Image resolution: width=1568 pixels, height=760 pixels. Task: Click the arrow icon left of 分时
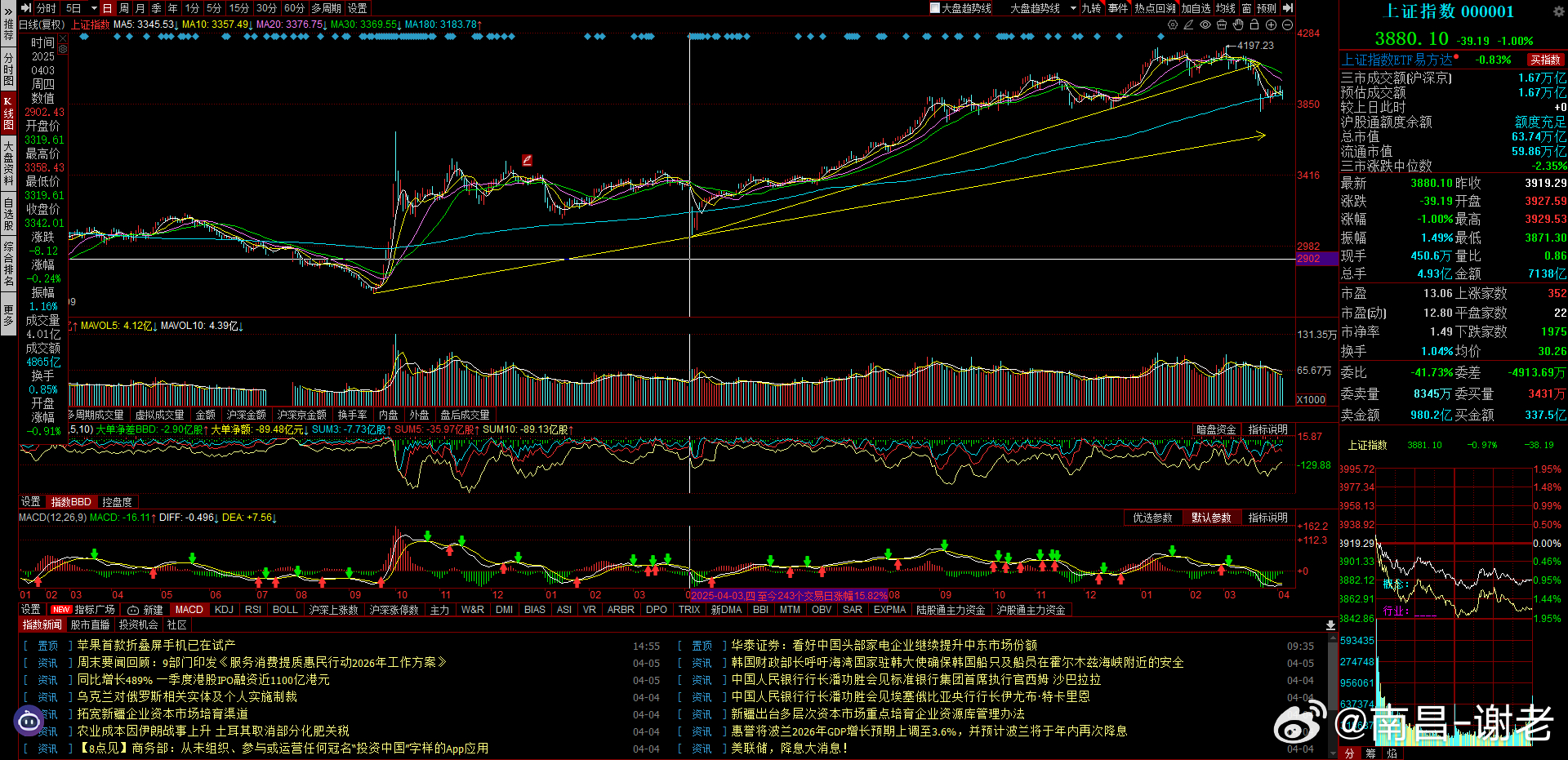tap(26, 8)
